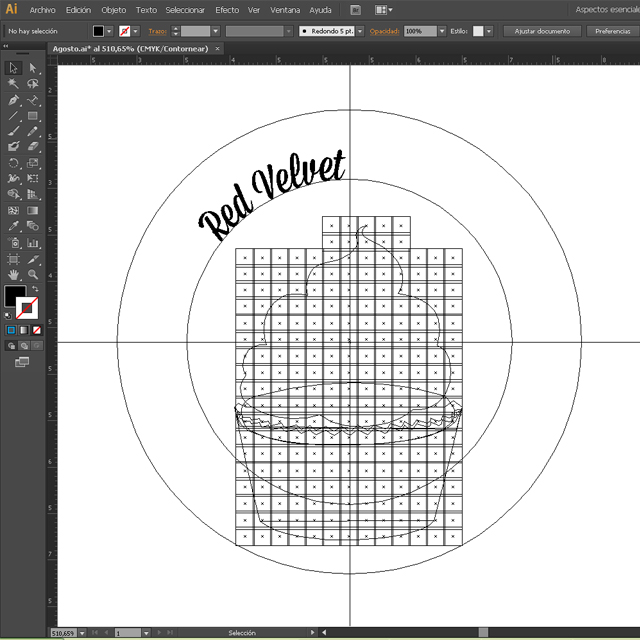Select the Symbol Sprayer tool
Viewport: 640px width, 640px height.
click(13, 243)
